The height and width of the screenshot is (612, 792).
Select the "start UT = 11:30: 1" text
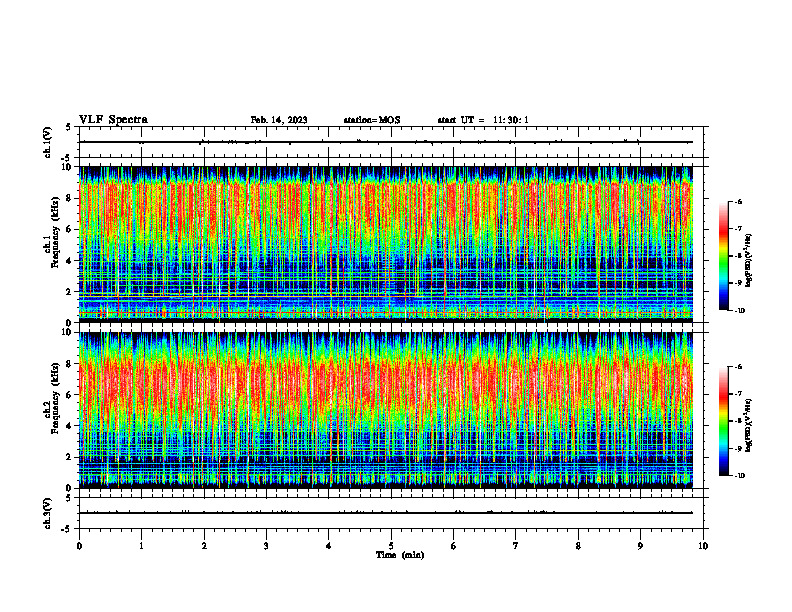click(x=483, y=120)
